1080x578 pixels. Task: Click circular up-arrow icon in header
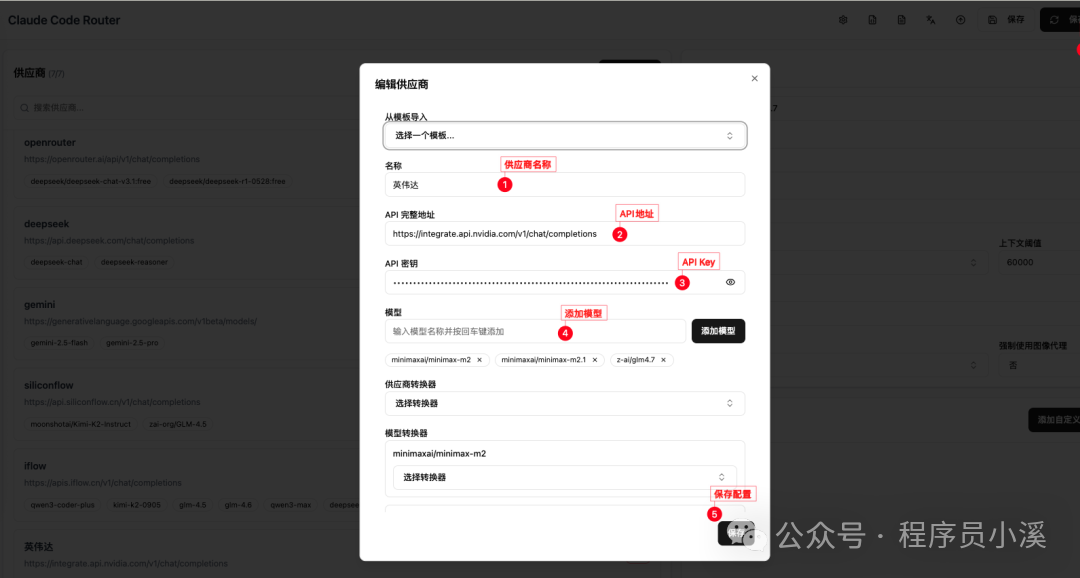(960, 20)
